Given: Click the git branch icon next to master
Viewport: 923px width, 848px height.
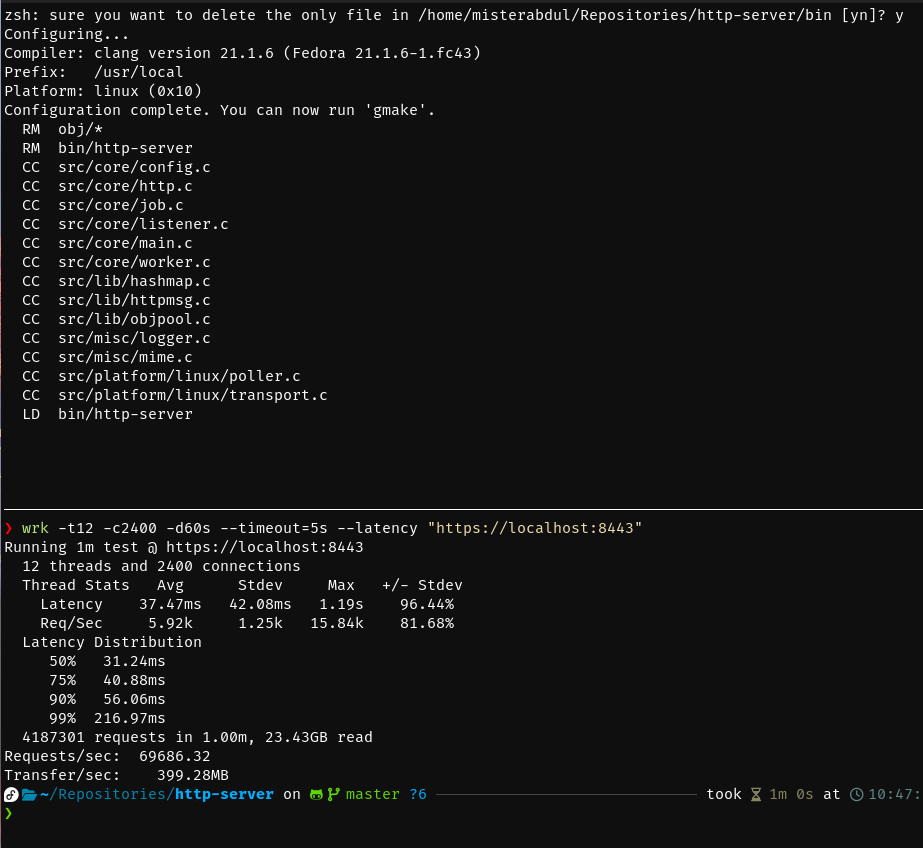Looking at the screenshot, I should [x=332, y=793].
